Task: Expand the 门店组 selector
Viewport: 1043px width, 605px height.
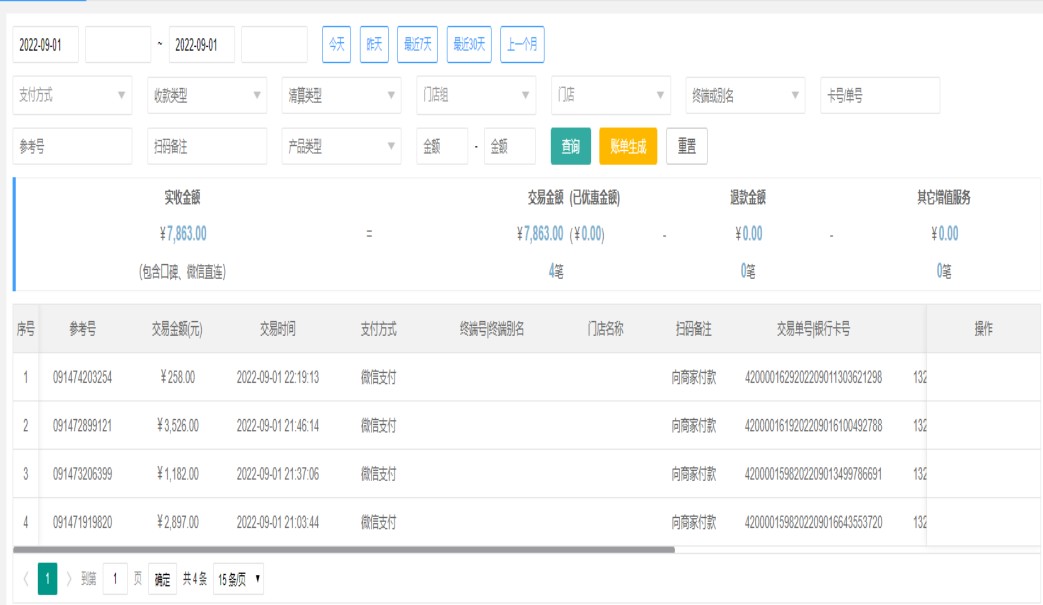Action: coord(475,95)
